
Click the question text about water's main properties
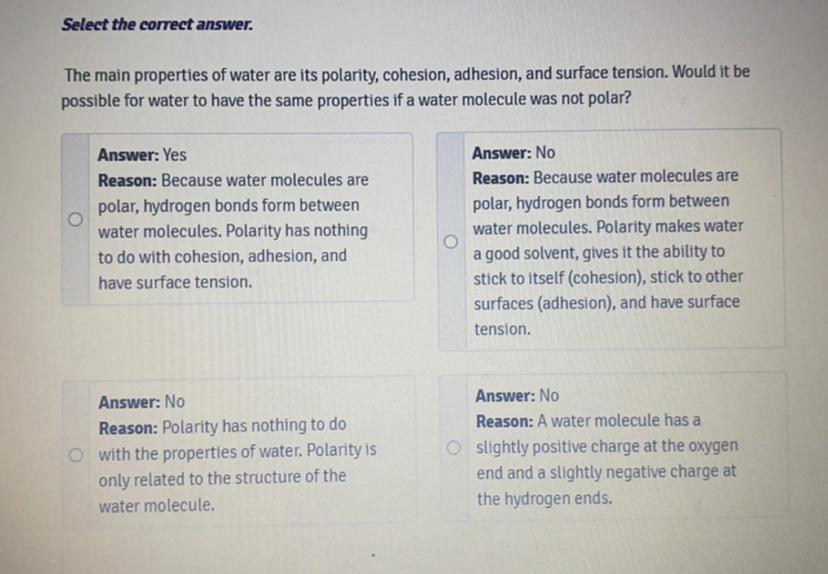coord(405,74)
